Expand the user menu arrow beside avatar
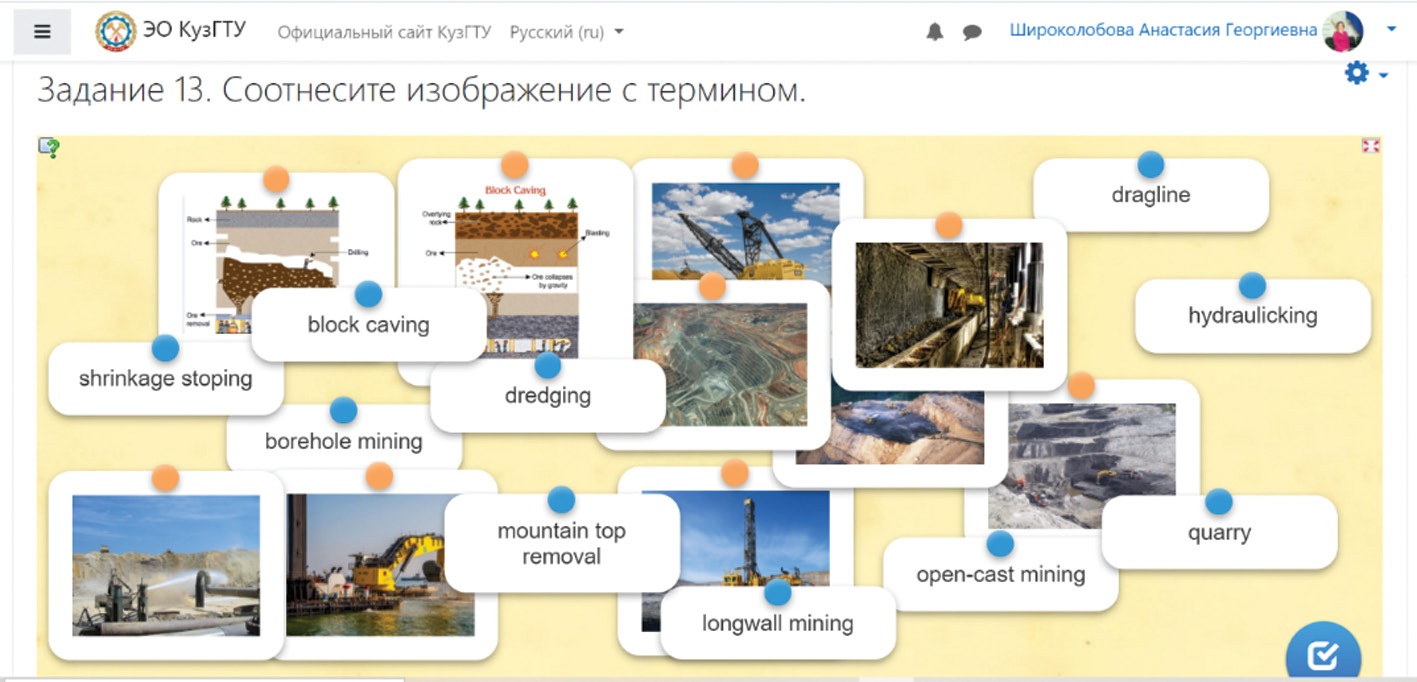Image resolution: width=1417 pixels, height=682 pixels. 1391,30
